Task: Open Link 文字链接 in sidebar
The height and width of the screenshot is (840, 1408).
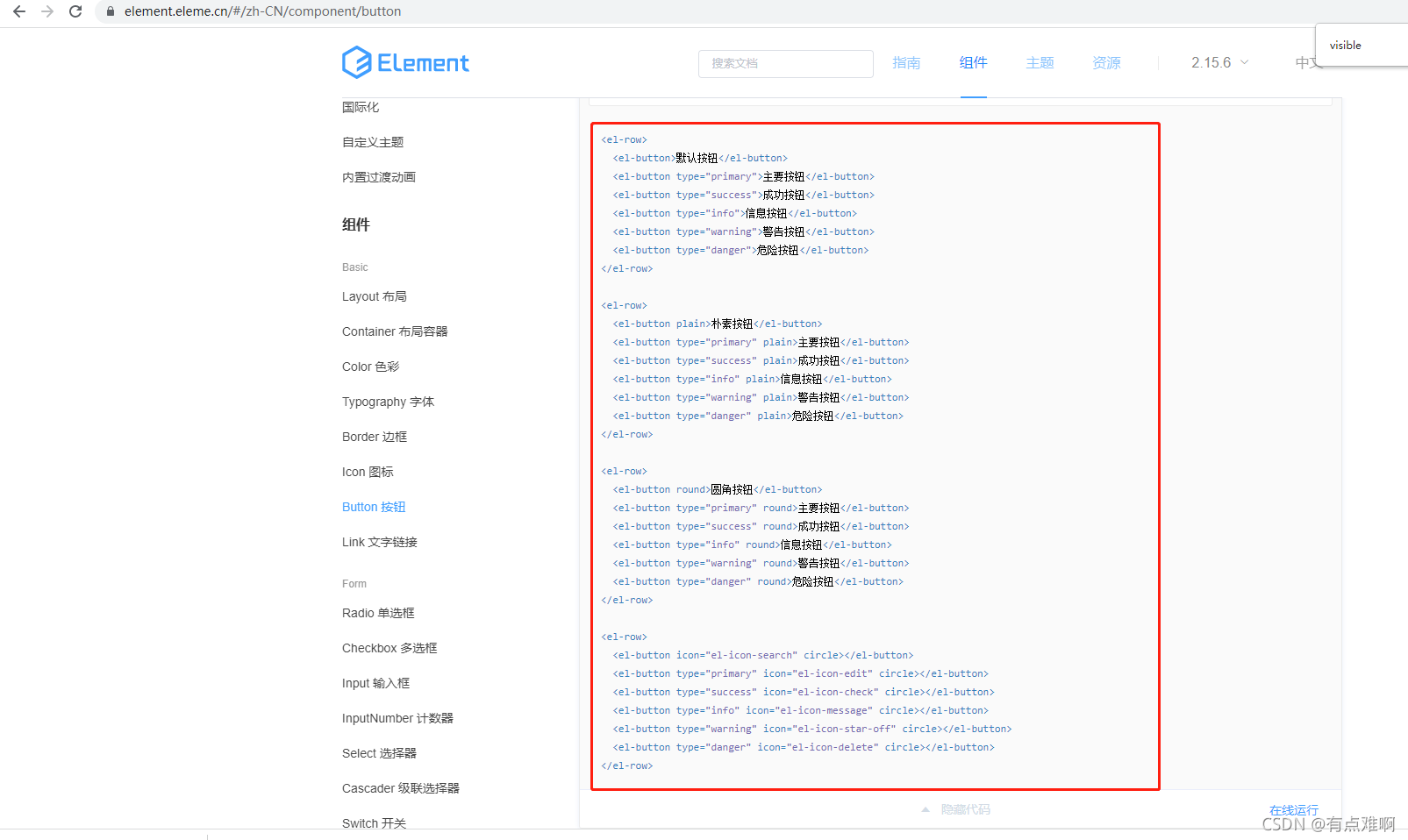Action: click(x=380, y=542)
